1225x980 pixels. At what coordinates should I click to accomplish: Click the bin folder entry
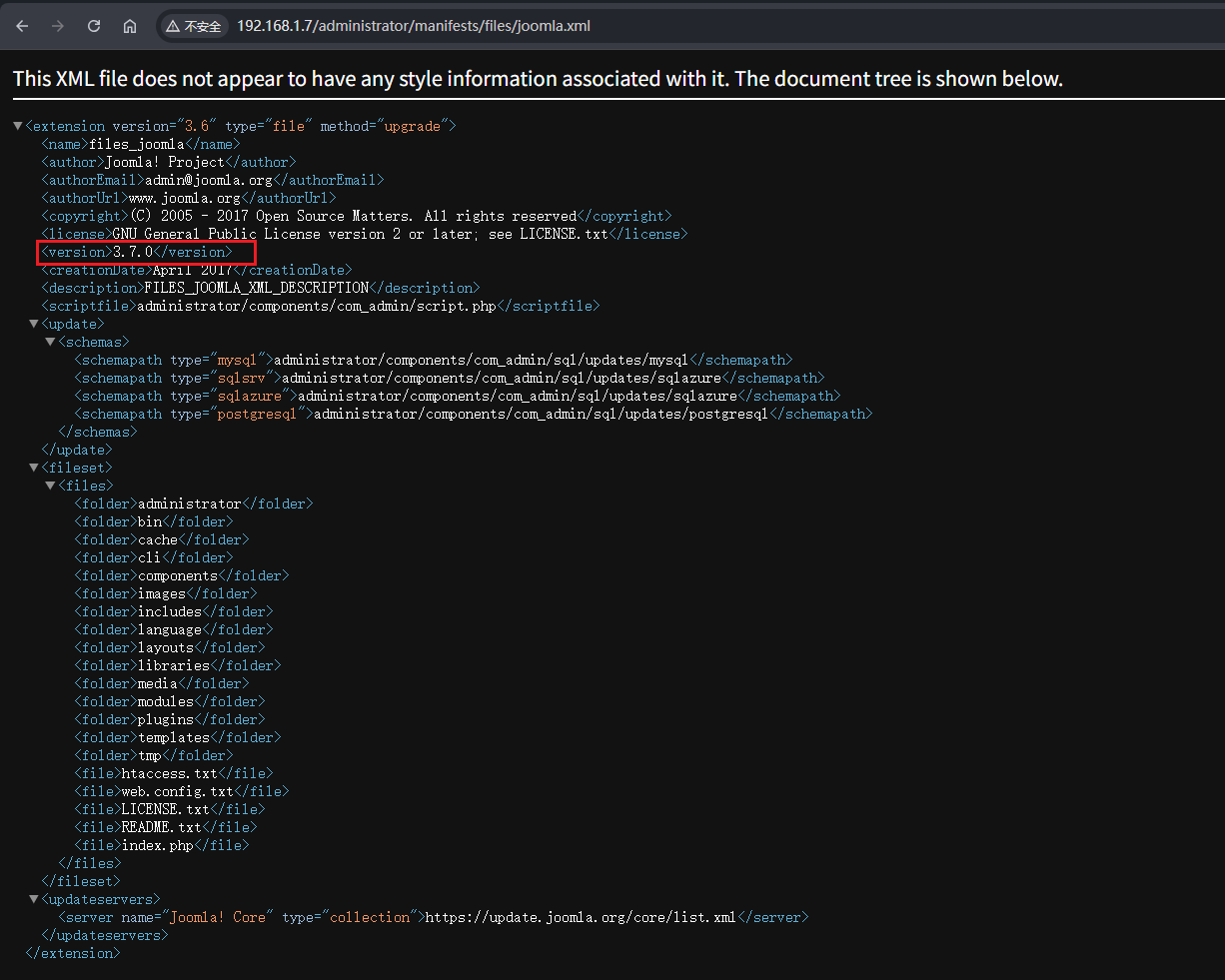tap(153, 521)
